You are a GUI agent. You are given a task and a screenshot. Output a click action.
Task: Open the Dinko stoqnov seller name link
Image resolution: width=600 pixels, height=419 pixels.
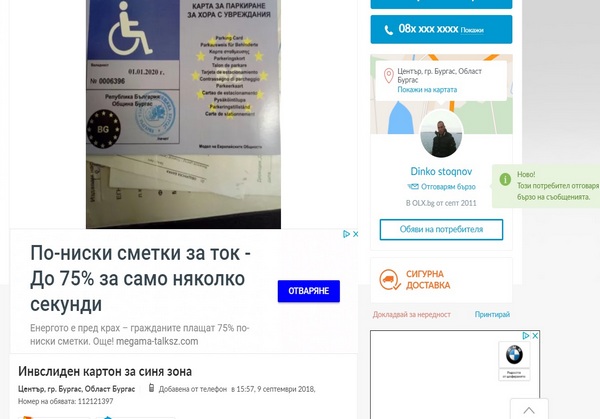(x=441, y=171)
